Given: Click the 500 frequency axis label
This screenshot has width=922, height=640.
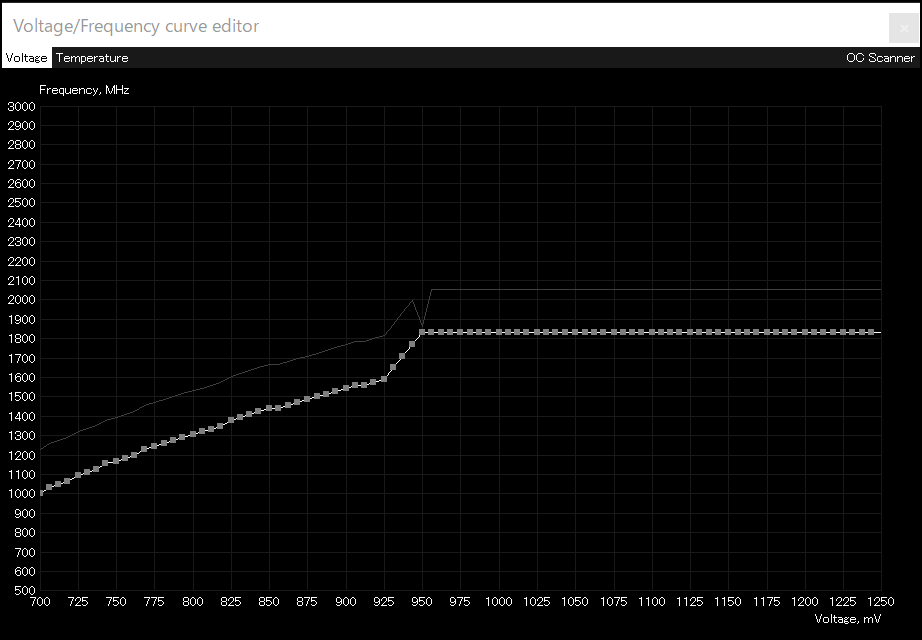Looking at the screenshot, I should click(x=24, y=591).
